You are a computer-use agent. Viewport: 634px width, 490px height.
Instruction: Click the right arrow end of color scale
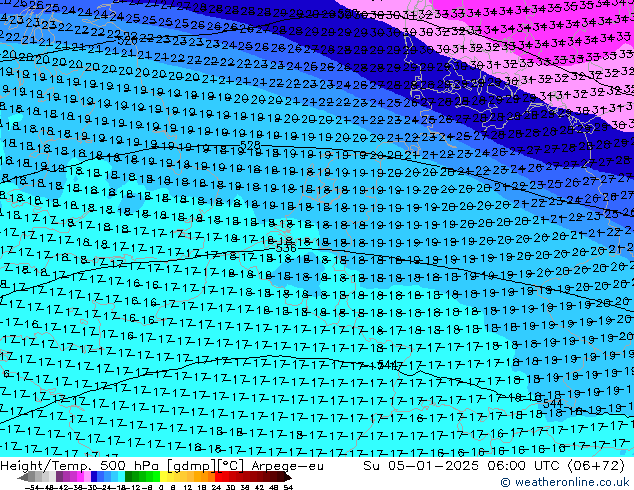(288, 478)
